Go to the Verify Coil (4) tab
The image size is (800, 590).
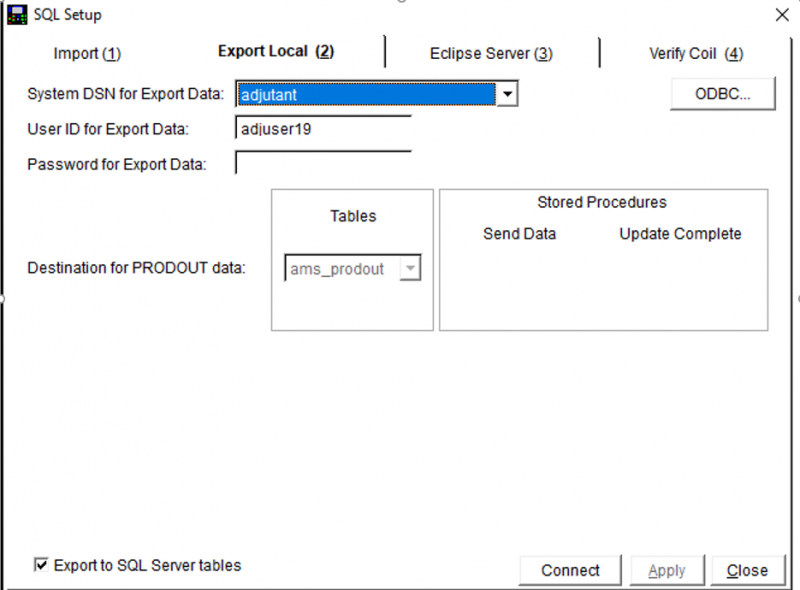tap(696, 54)
